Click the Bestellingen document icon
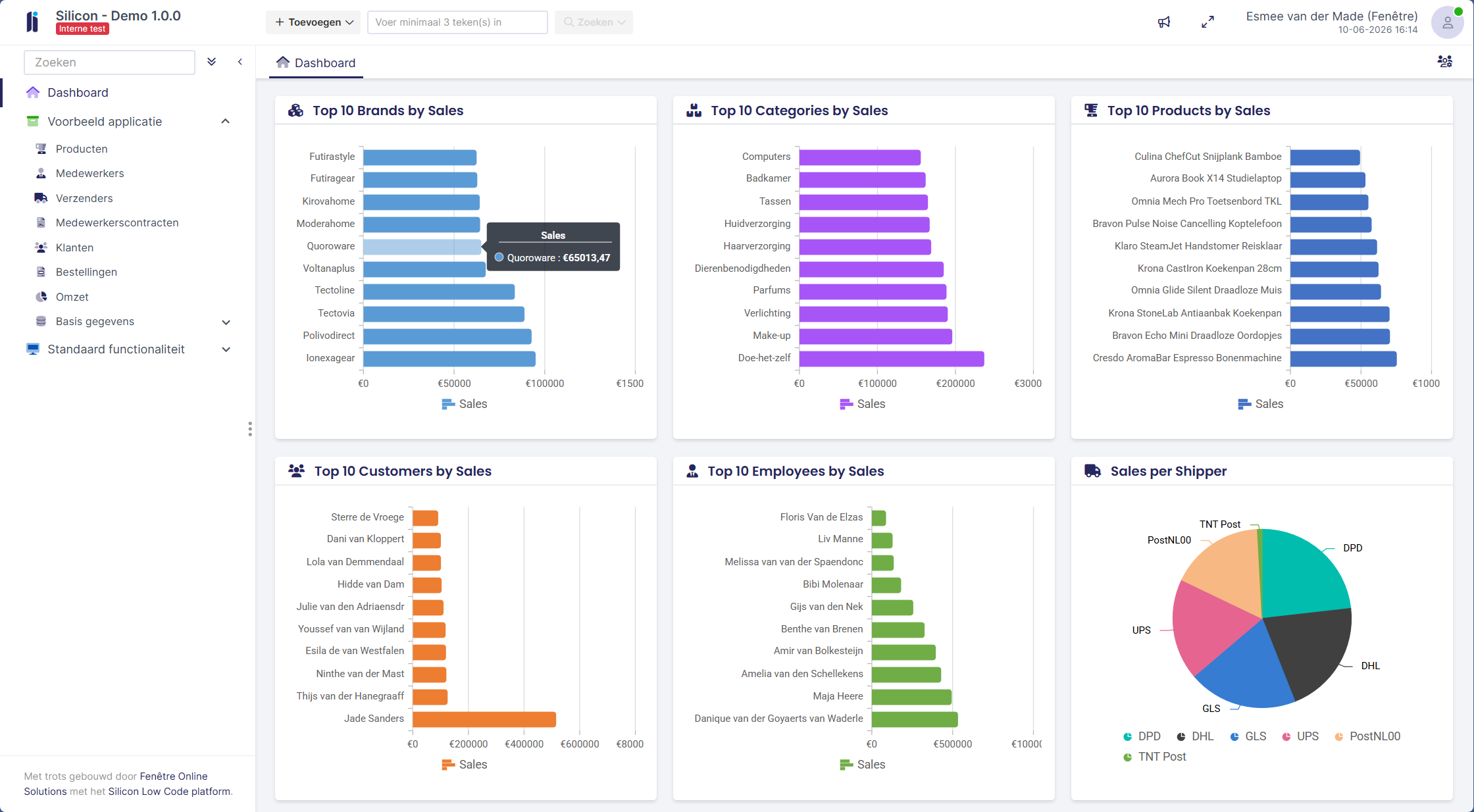Viewport: 1474px width, 812px height. (x=41, y=272)
